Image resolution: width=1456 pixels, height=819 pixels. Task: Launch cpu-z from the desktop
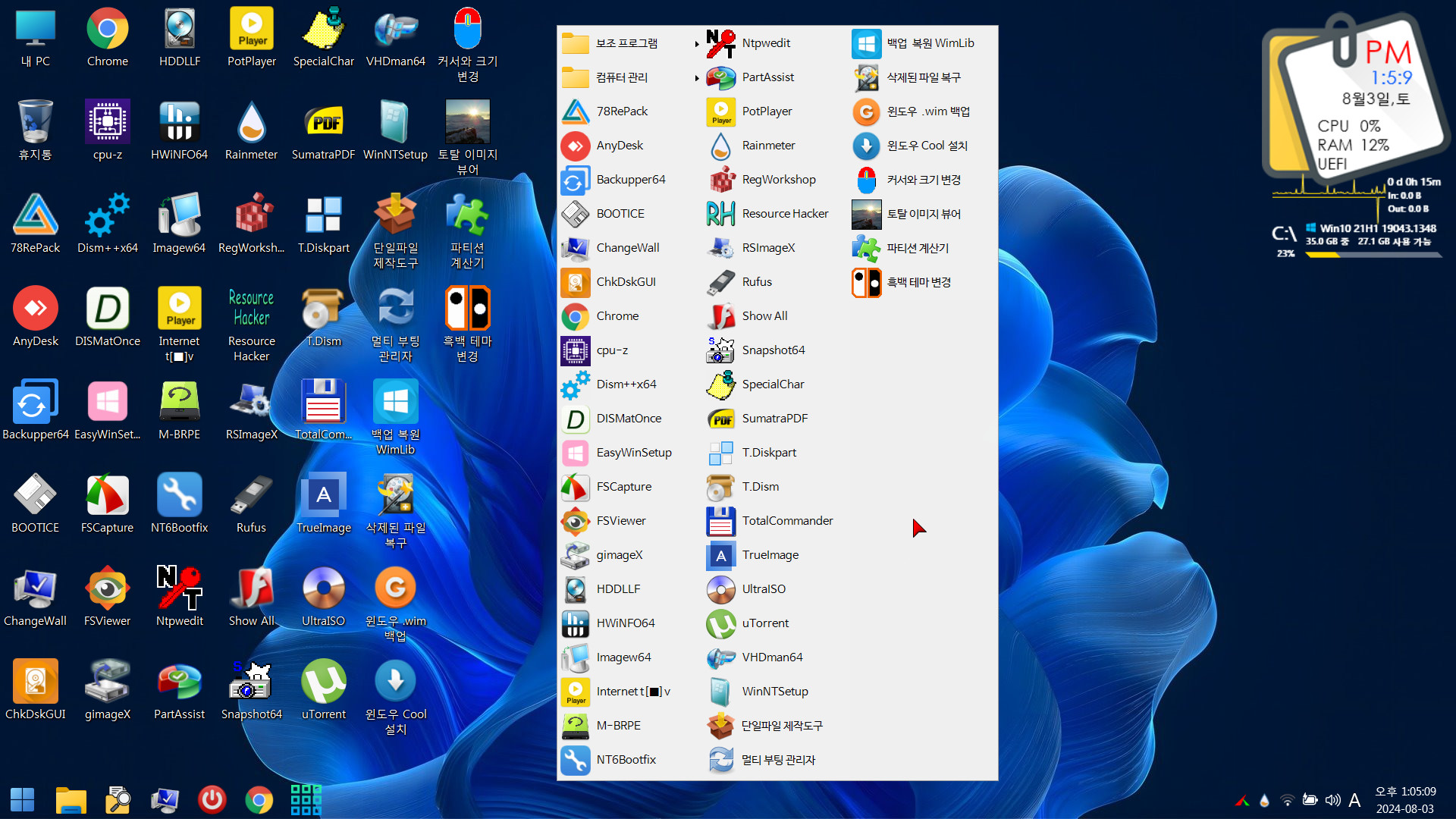coord(108,130)
